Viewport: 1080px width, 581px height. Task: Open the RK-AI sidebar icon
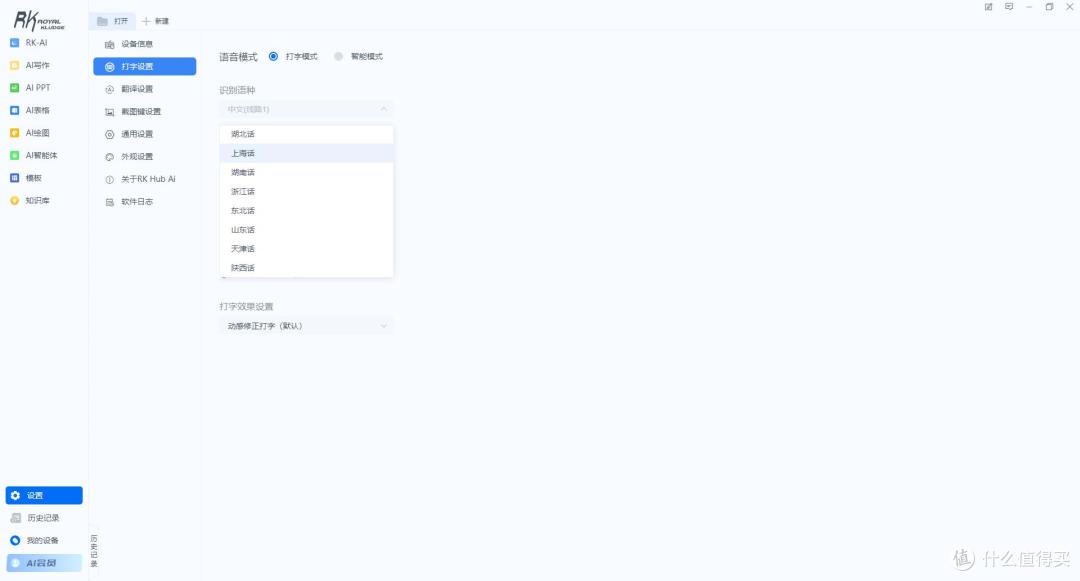[14, 43]
